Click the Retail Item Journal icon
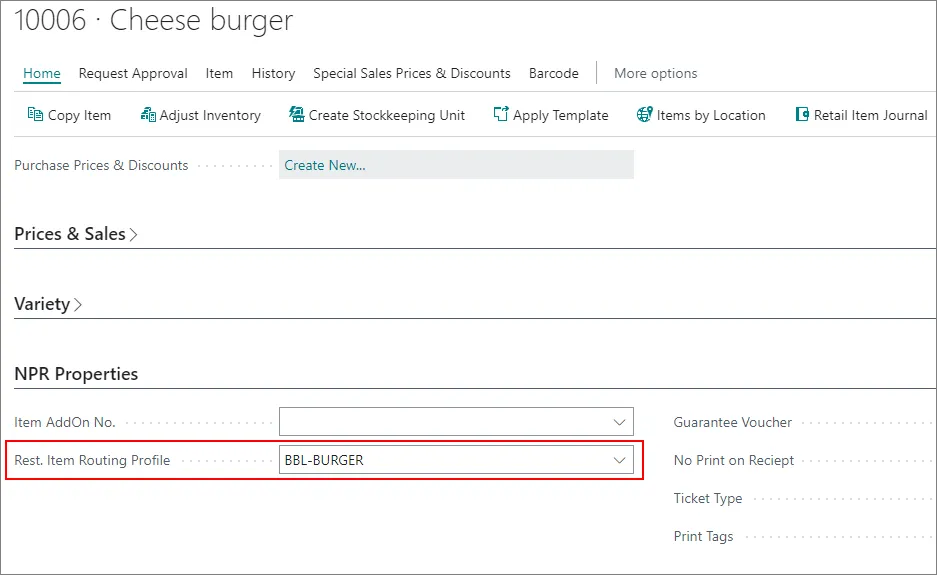This screenshot has height=575, width=937. [x=802, y=114]
